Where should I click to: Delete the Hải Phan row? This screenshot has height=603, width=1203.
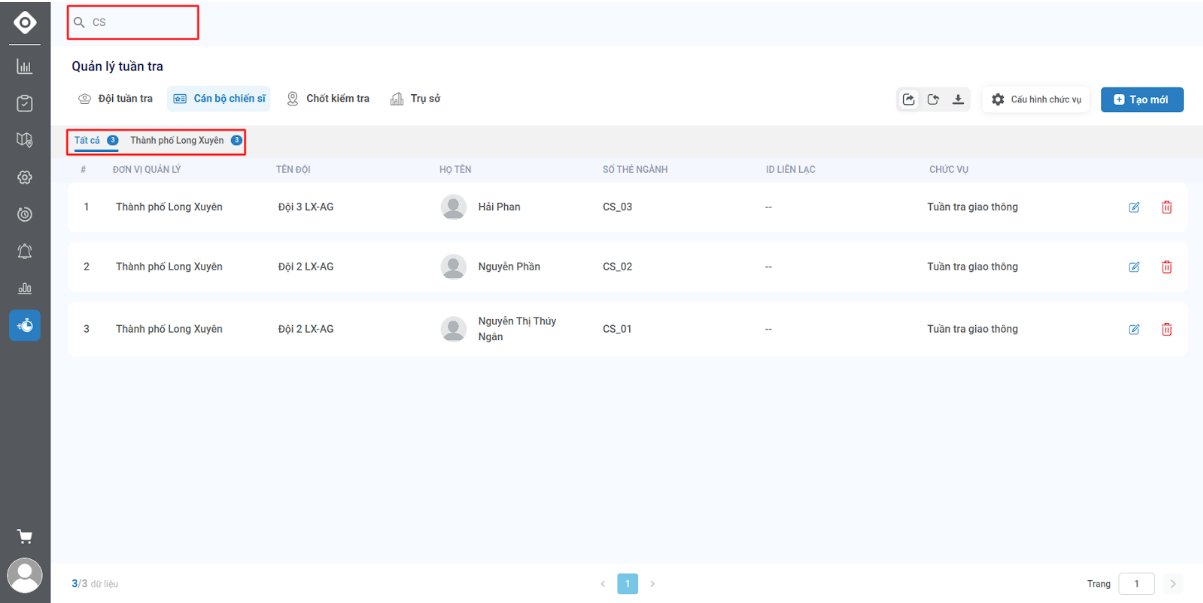[1166, 207]
